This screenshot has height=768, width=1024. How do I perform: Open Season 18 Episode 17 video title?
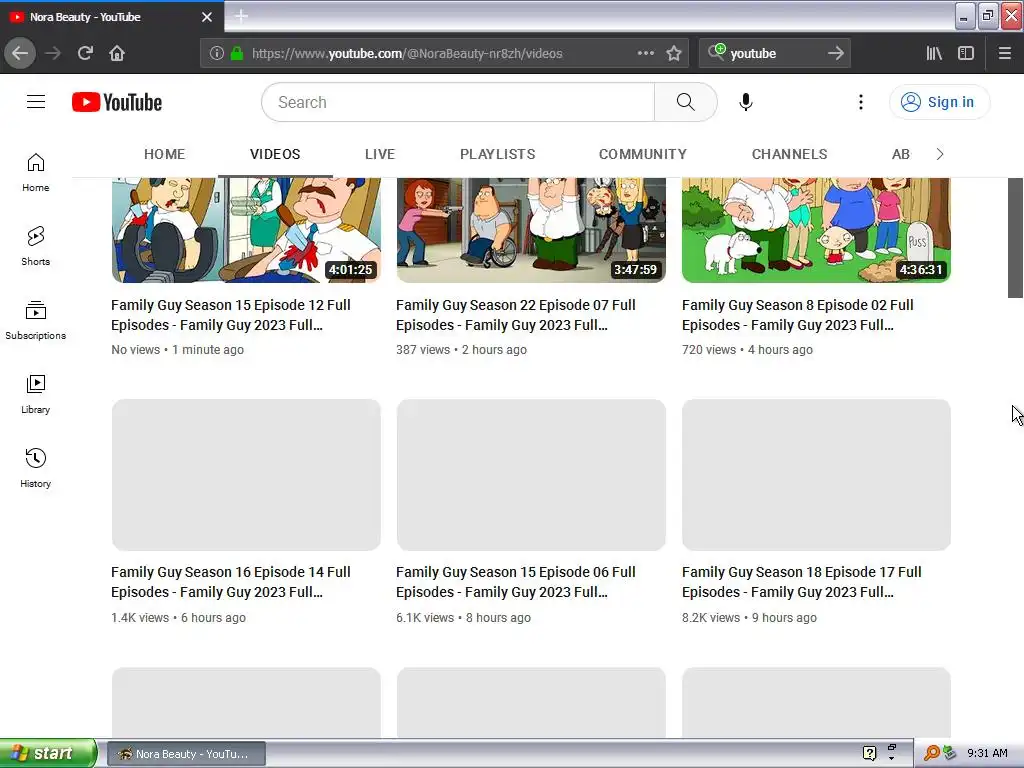802,582
